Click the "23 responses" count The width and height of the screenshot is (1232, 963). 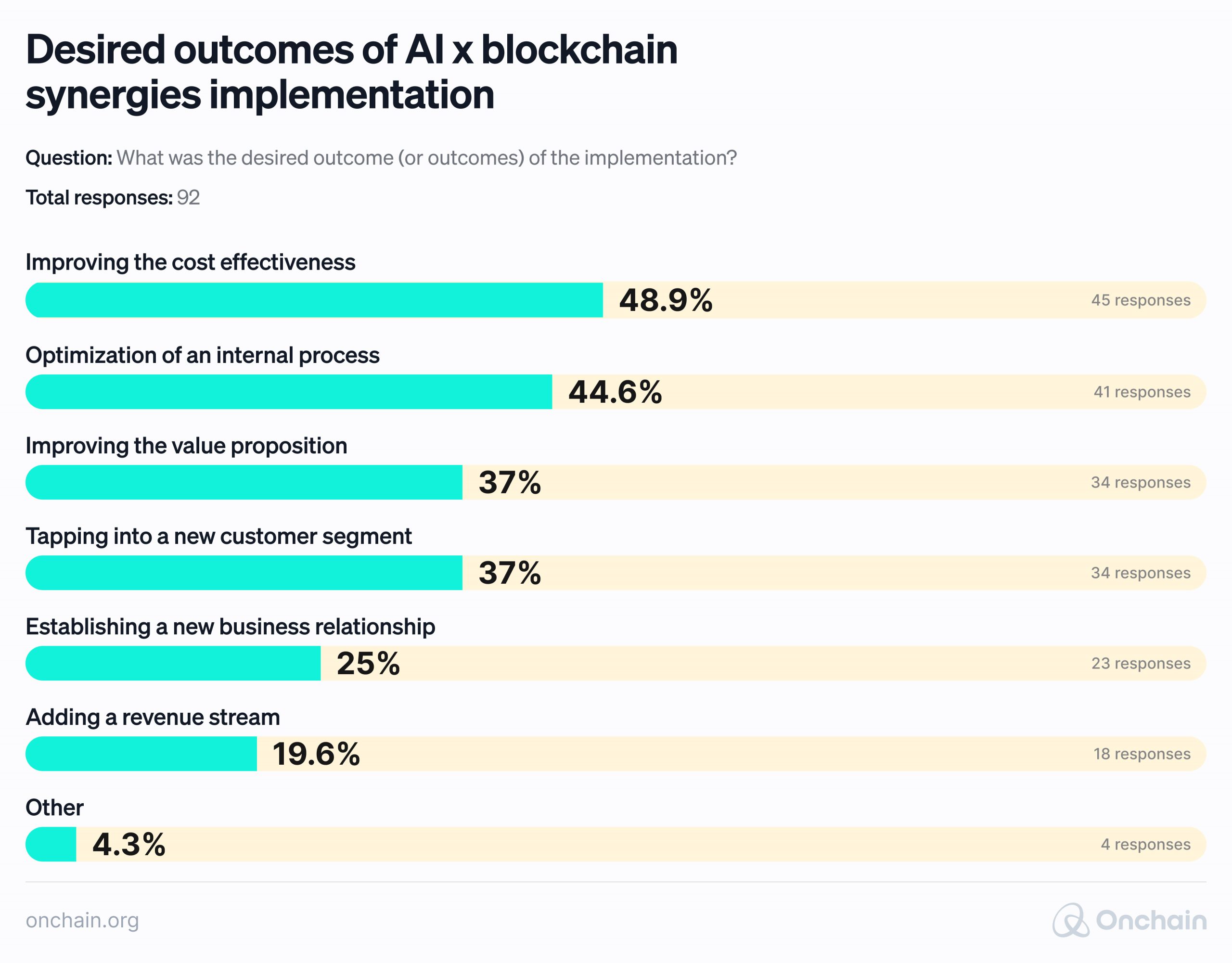(1141, 664)
